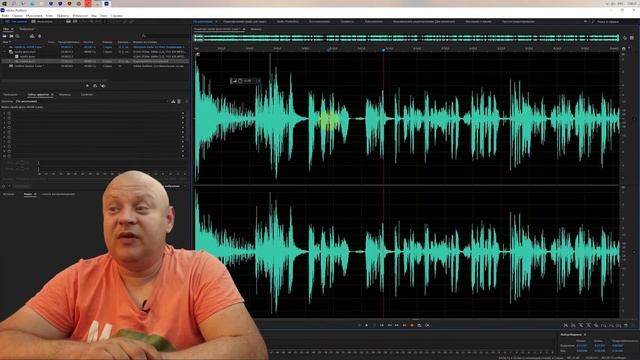This screenshot has width=640, height=360.
Task: Open the effect menu arrow for slot 7
Action: point(183,142)
